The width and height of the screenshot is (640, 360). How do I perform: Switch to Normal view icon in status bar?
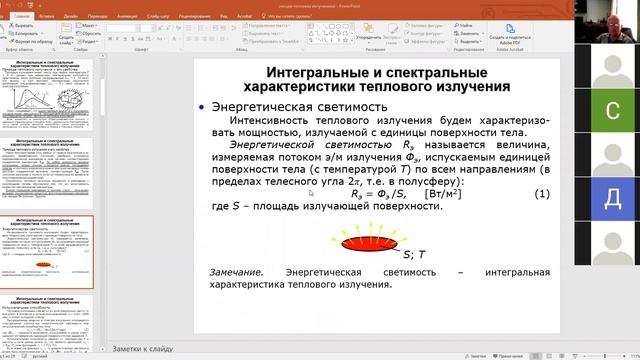(x=536, y=356)
